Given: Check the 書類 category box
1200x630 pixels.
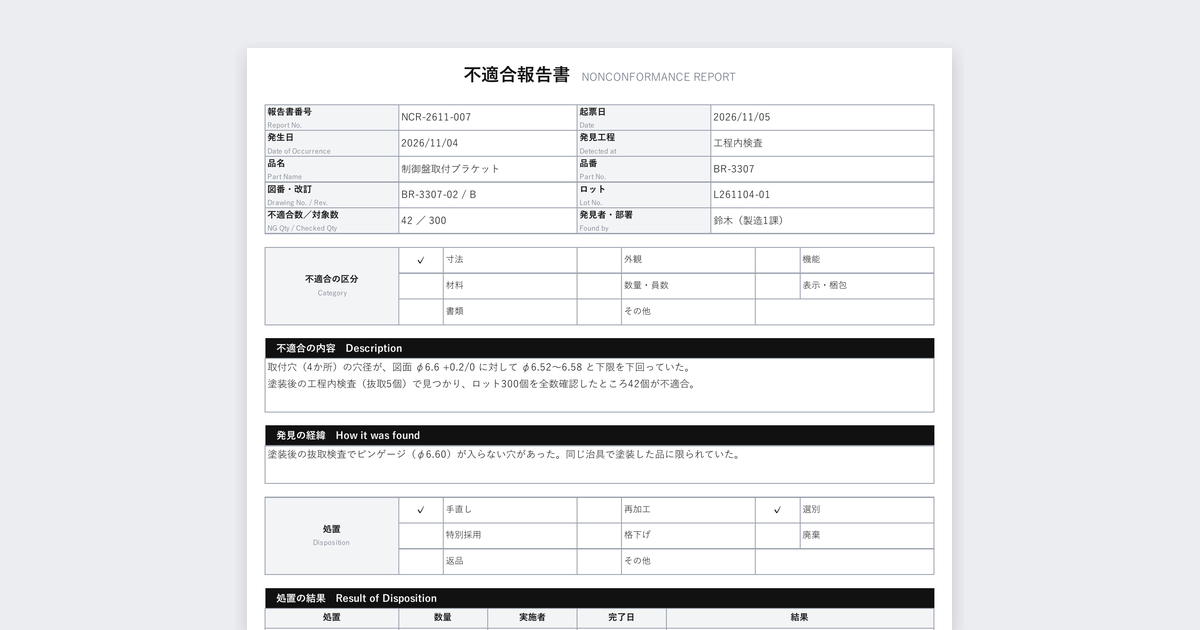Looking at the screenshot, I should click(x=421, y=312).
